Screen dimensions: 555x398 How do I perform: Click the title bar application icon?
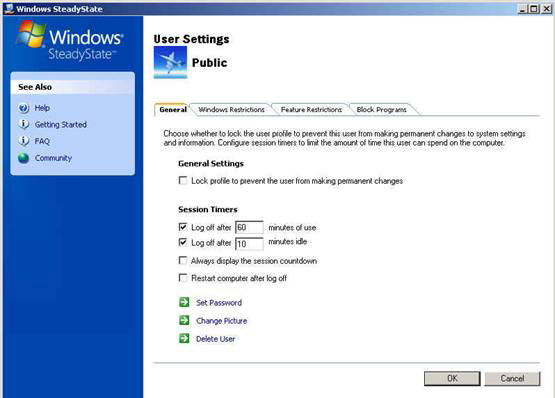(9, 8)
